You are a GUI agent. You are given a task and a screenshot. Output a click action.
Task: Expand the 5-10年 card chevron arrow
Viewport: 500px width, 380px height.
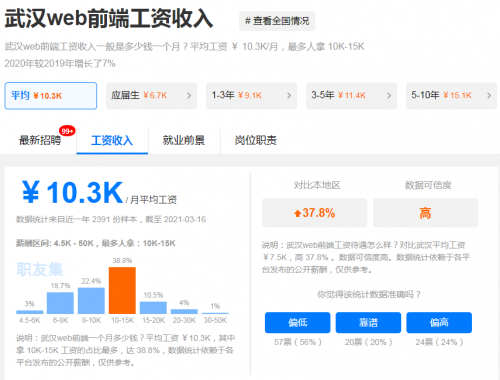[489, 96]
